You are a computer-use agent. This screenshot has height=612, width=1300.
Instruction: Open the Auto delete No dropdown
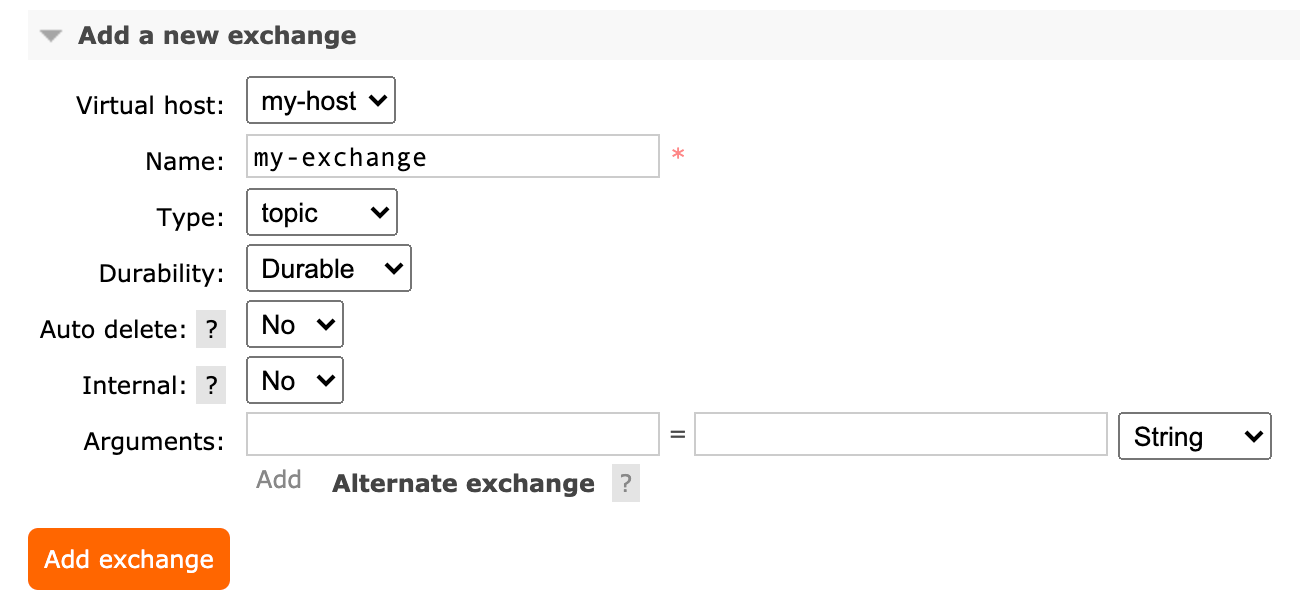click(294, 325)
